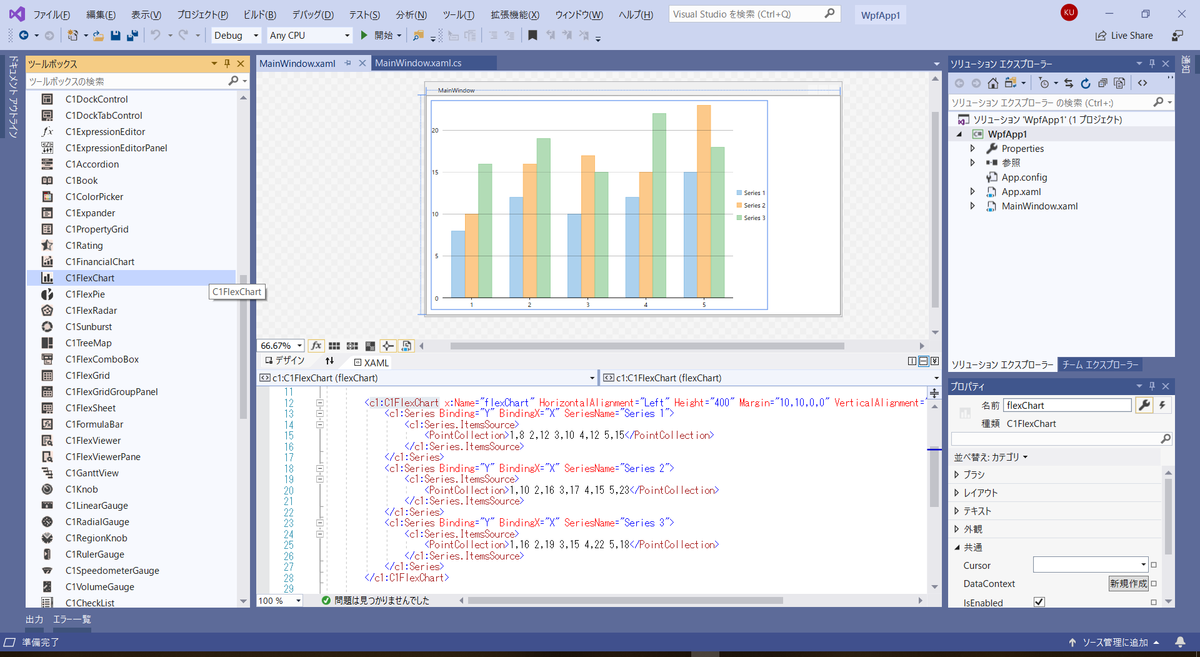
Task: Open the left c1:C1FlexChart element dropdown
Action: (x=427, y=378)
